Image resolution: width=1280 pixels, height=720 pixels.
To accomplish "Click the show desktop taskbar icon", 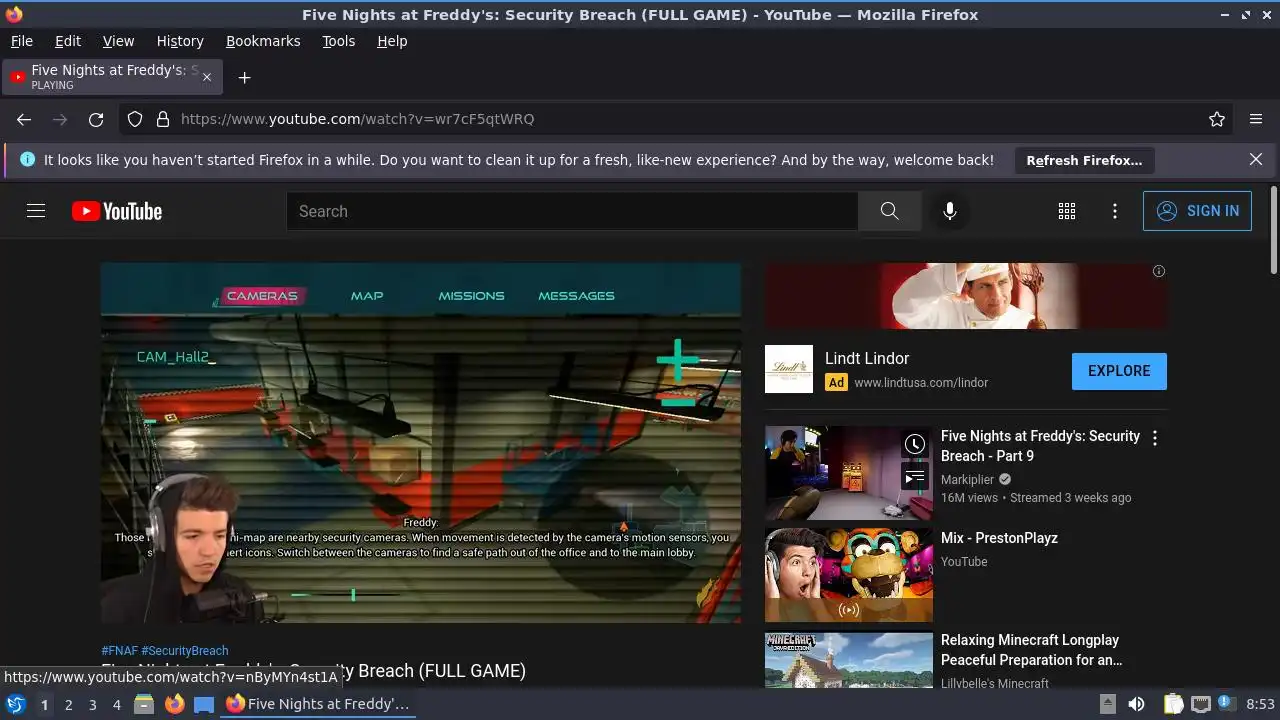I will (204, 704).
